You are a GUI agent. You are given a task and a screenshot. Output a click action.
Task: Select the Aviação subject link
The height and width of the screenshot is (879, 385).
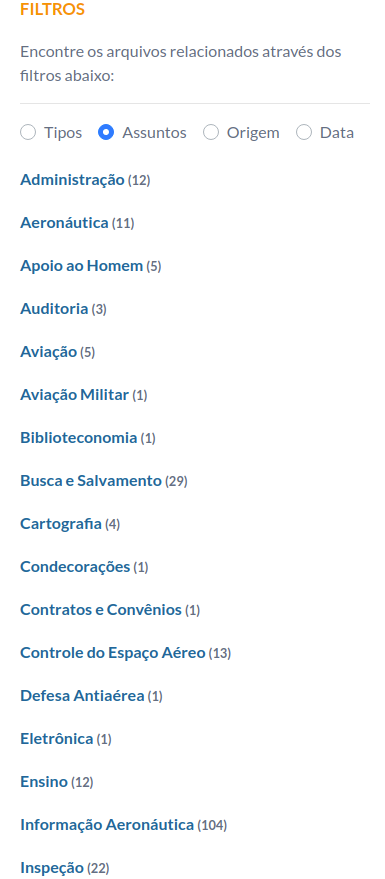pyautogui.click(x=49, y=352)
